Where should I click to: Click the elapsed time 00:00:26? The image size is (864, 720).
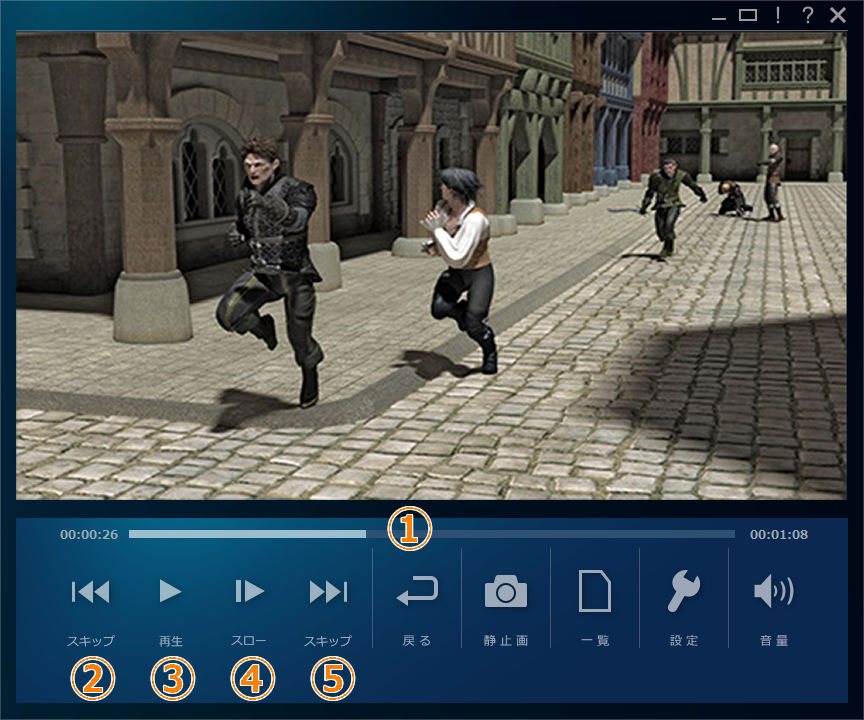[x=89, y=535]
